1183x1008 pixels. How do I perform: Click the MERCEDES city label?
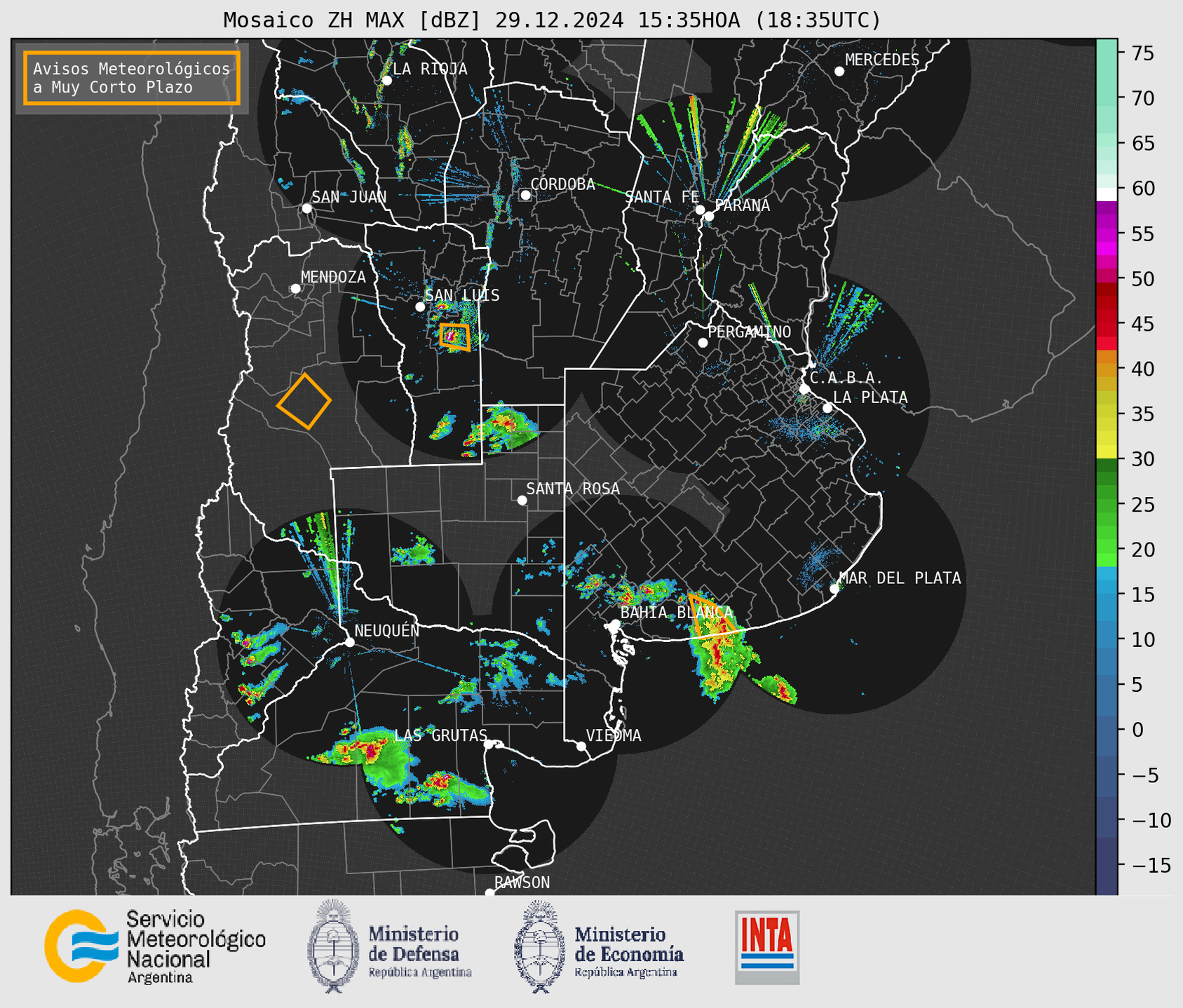coord(882,60)
